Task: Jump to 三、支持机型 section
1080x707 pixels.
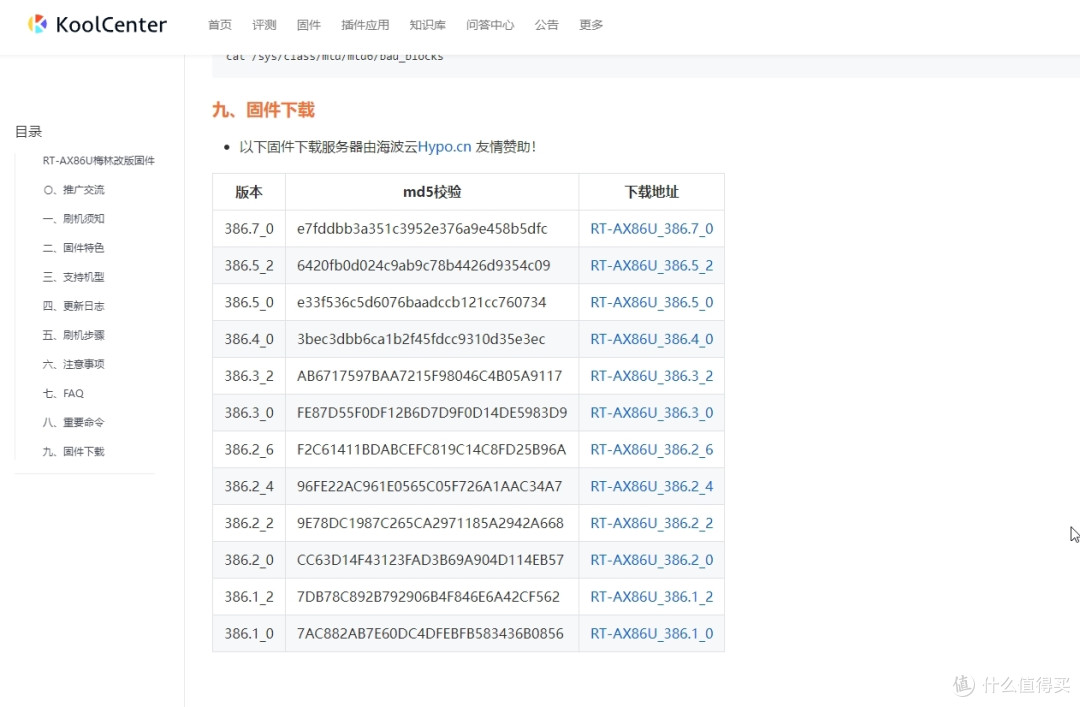Action: (74, 277)
